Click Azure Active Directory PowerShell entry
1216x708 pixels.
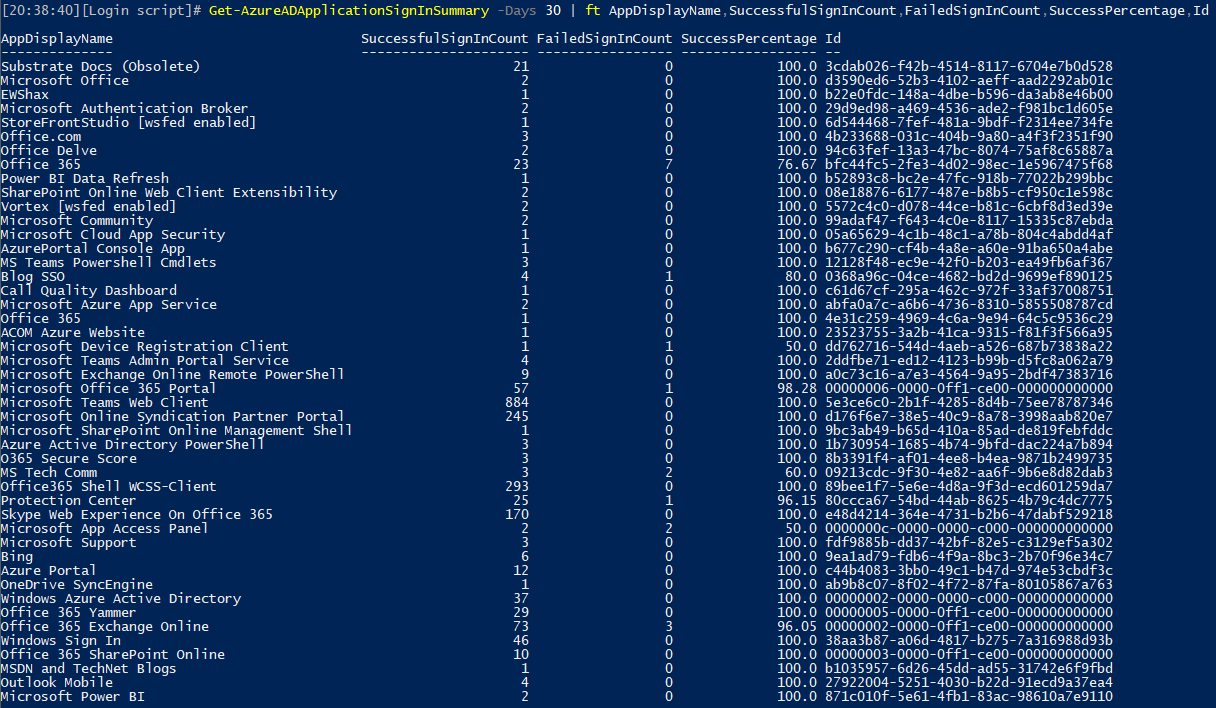pyautogui.click(x=133, y=444)
